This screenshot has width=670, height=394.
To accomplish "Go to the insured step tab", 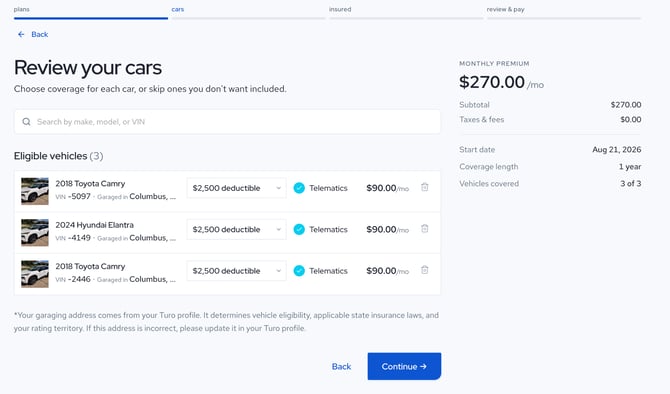I will 406,12.
